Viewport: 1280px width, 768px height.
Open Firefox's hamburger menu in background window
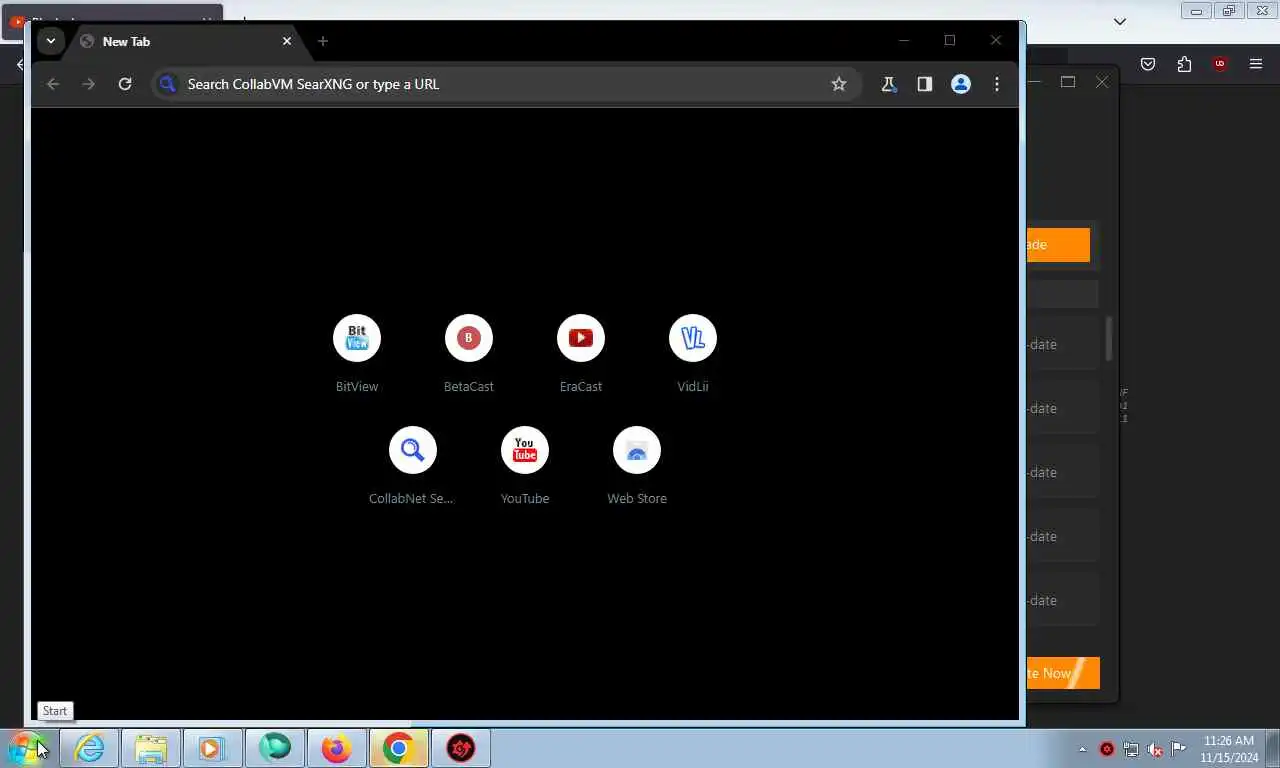click(x=1256, y=64)
